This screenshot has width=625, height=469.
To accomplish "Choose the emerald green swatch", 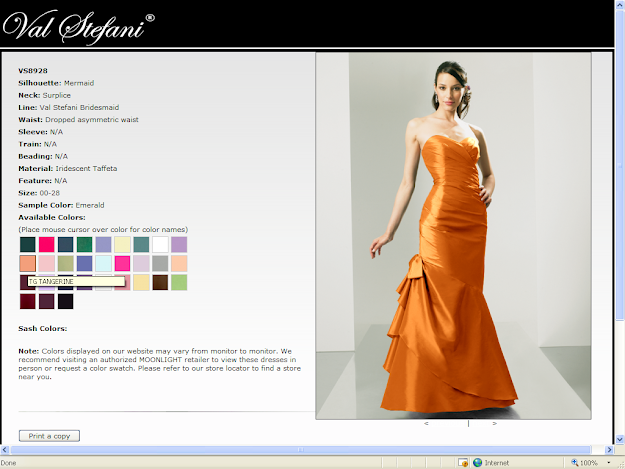I will [85, 244].
